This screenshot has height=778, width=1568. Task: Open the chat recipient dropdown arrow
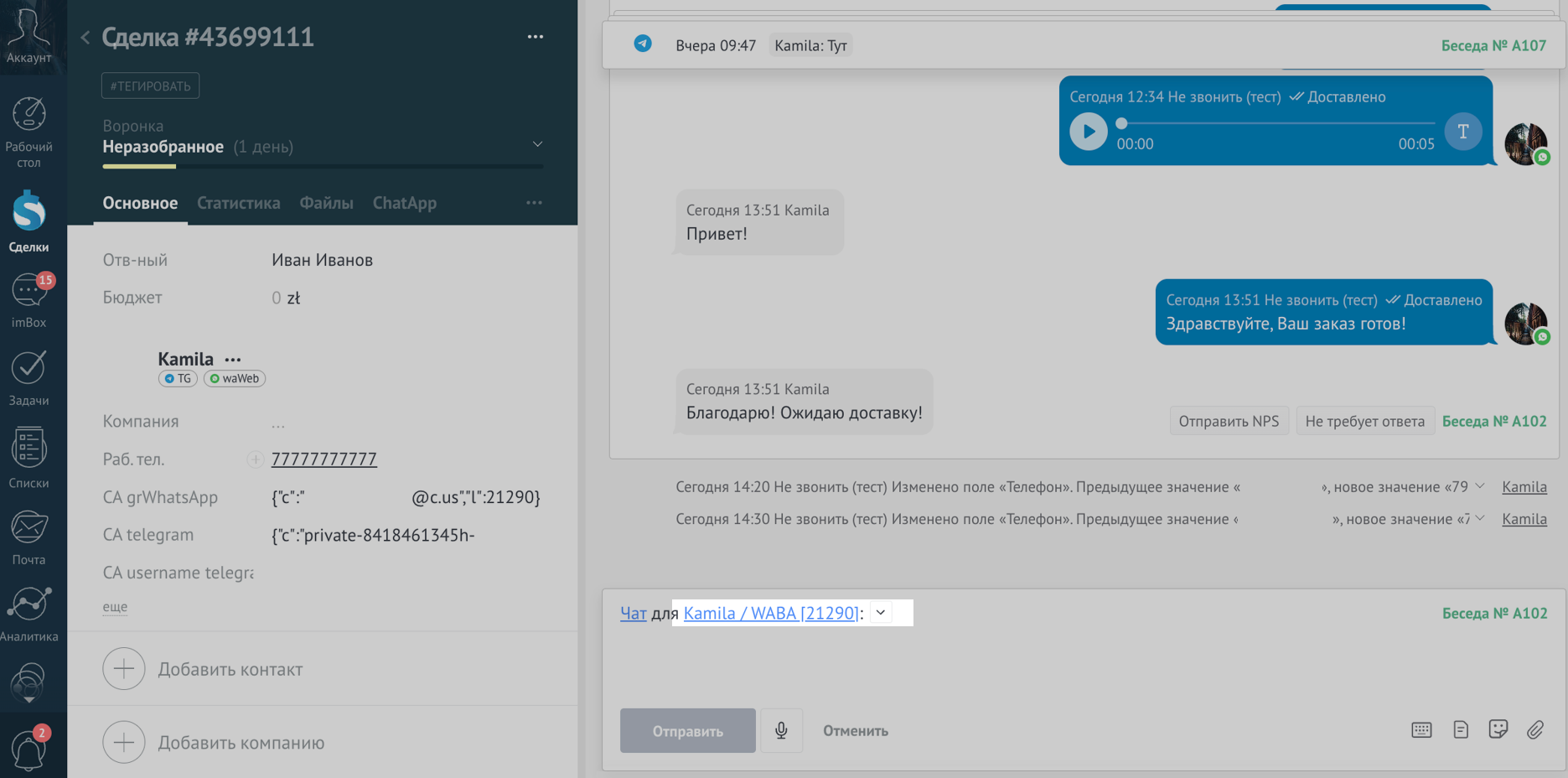click(x=881, y=613)
